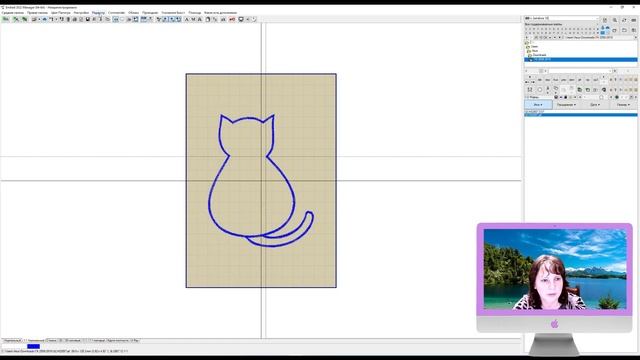The width and height of the screenshot is (640, 360).
Task: Select the highlighted folder under Downloads
Action: click(x=581, y=60)
